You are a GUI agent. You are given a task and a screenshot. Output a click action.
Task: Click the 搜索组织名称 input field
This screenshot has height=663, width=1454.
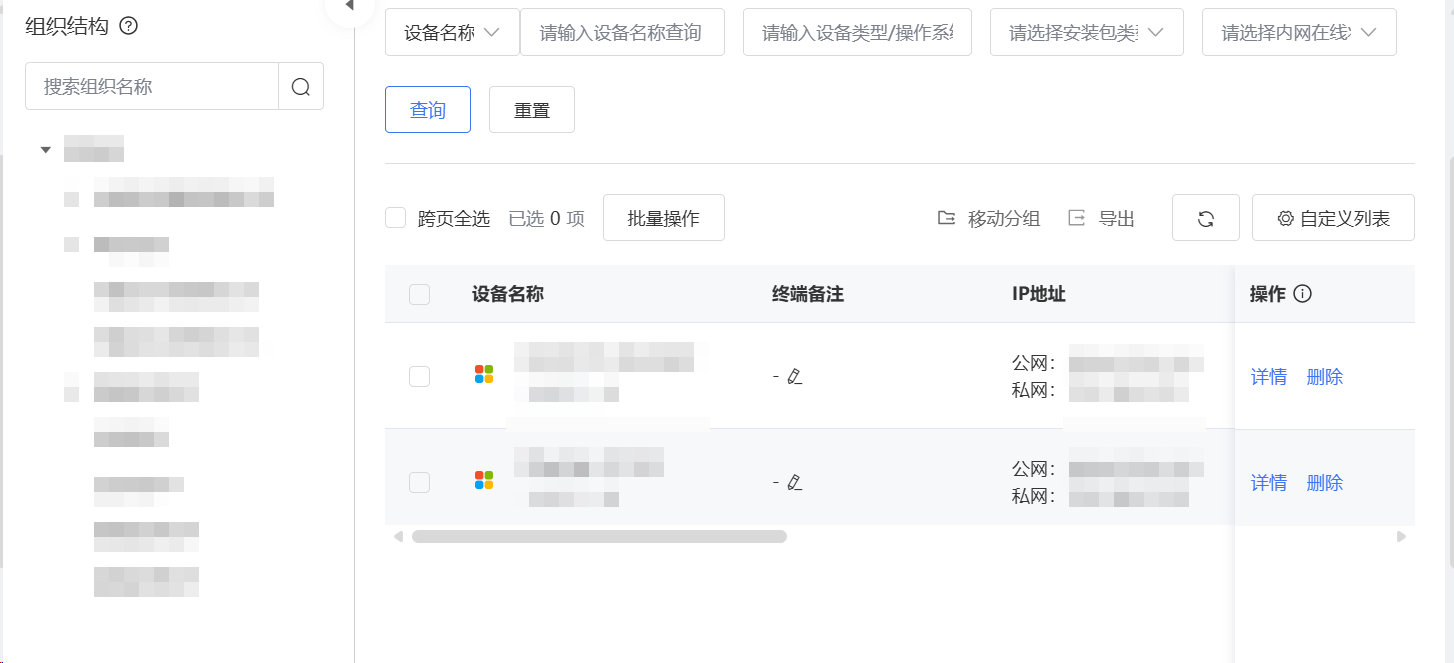(x=152, y=87)
